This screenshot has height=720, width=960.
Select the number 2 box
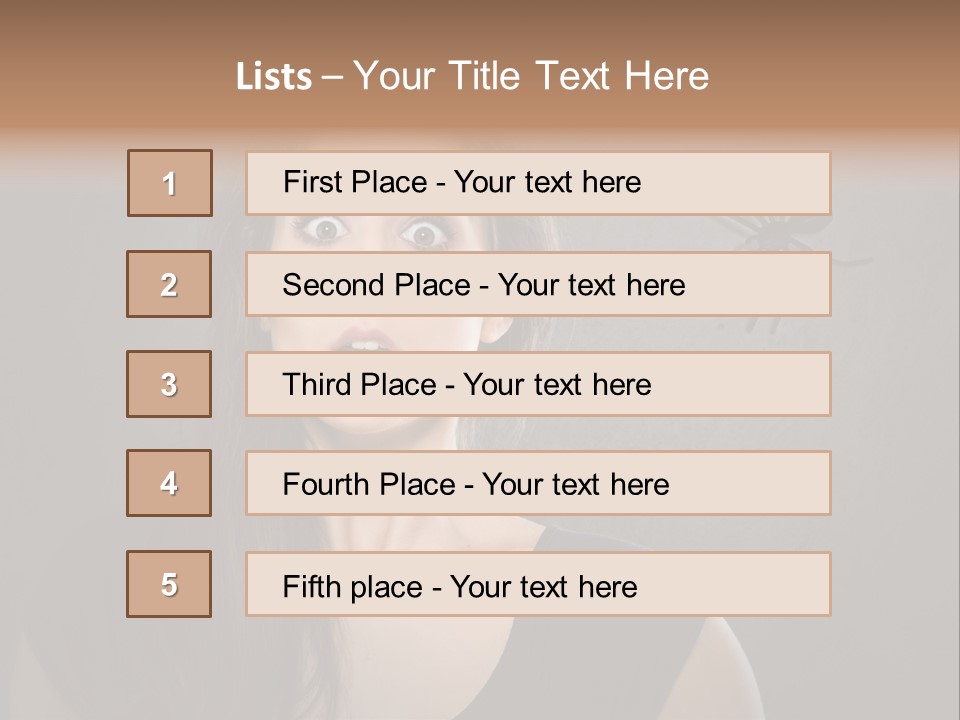coord(169,284)
